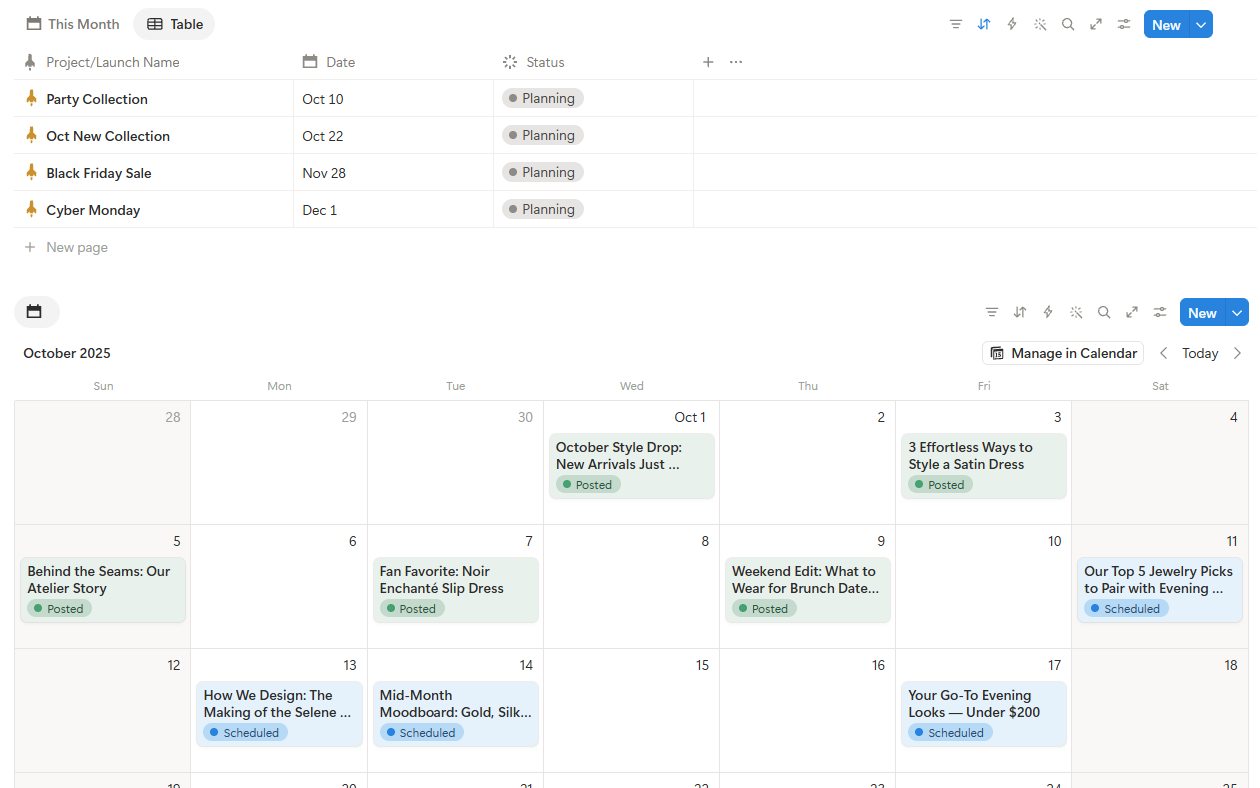Open Planning status of Party Collection

543,98
